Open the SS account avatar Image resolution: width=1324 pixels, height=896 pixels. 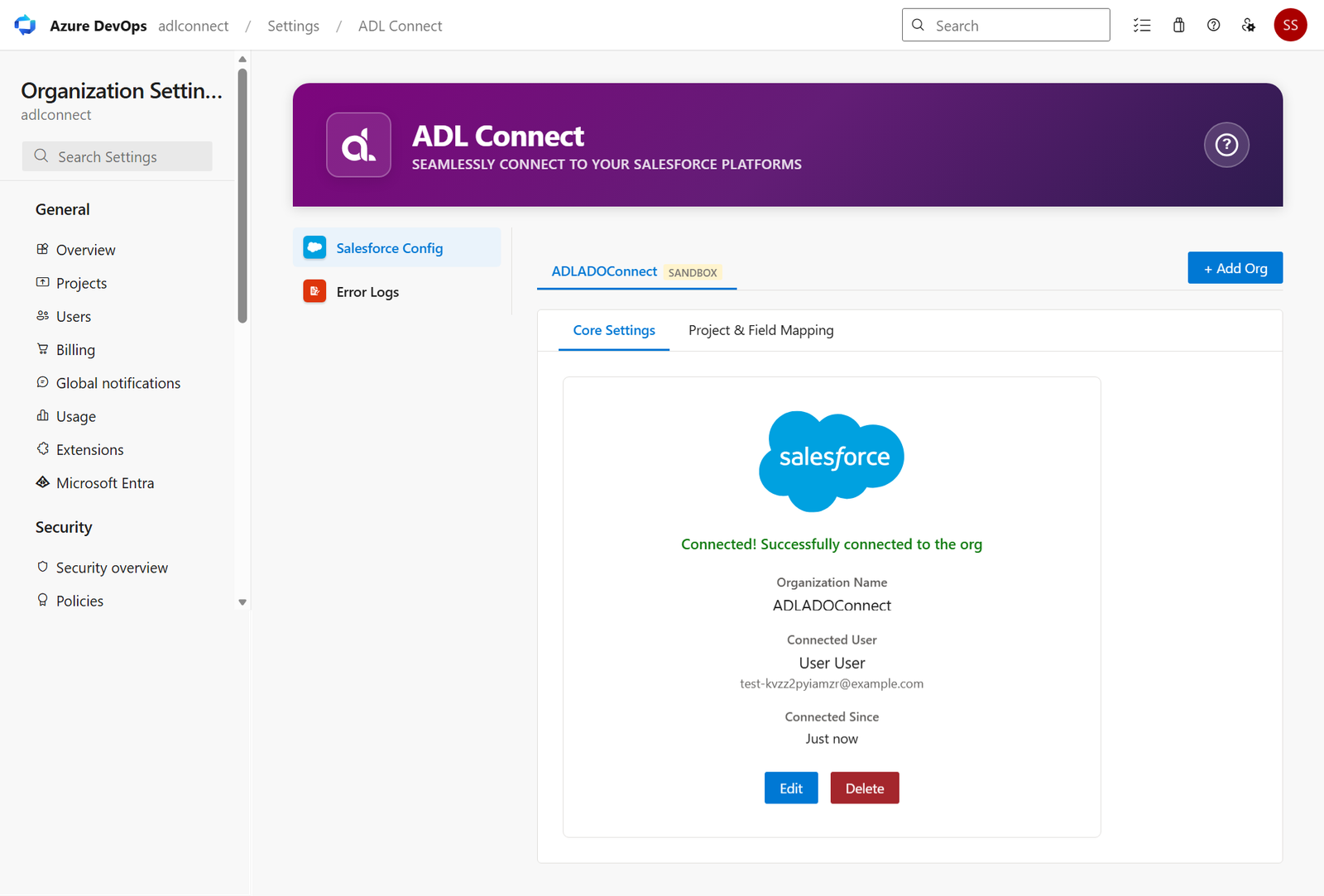point(1290,26)
